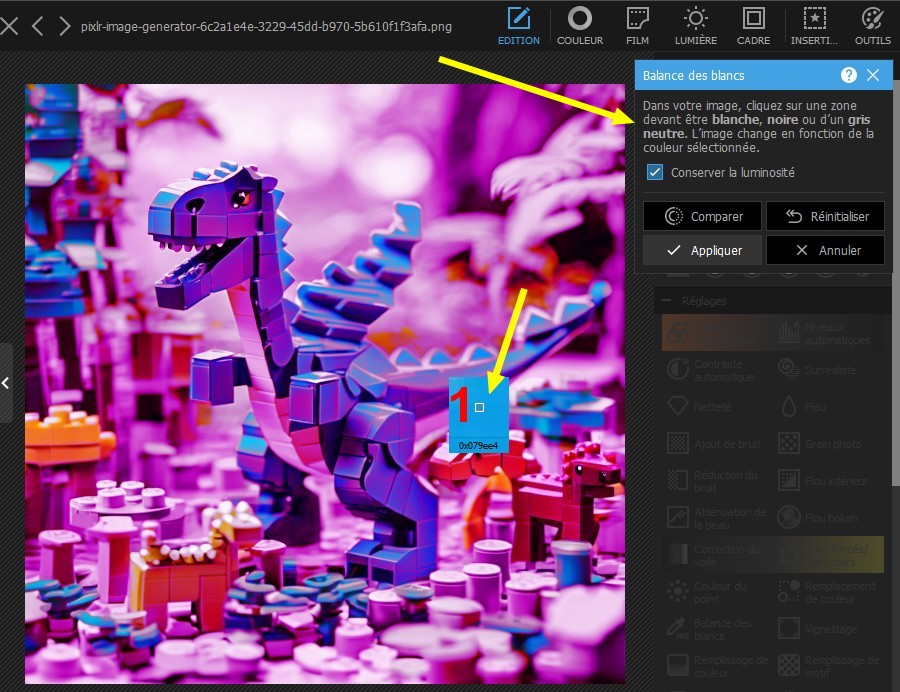The width and height of the screenshot is (900, 692).
Task: Select Atténuation de la peau tool
Action: click(717, 518)
